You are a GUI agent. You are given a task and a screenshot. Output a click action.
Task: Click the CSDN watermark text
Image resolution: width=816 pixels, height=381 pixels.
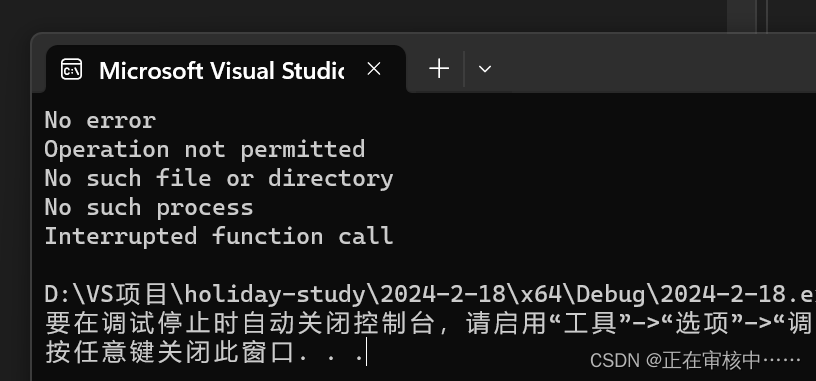tap(695, 360)
